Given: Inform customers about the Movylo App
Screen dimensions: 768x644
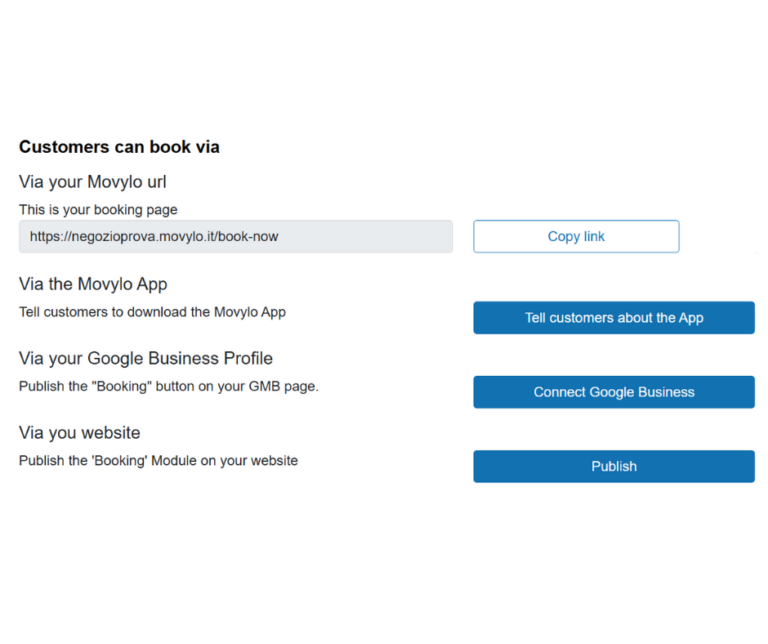Looking at the screenshot, I should click(x=614, y=318).
